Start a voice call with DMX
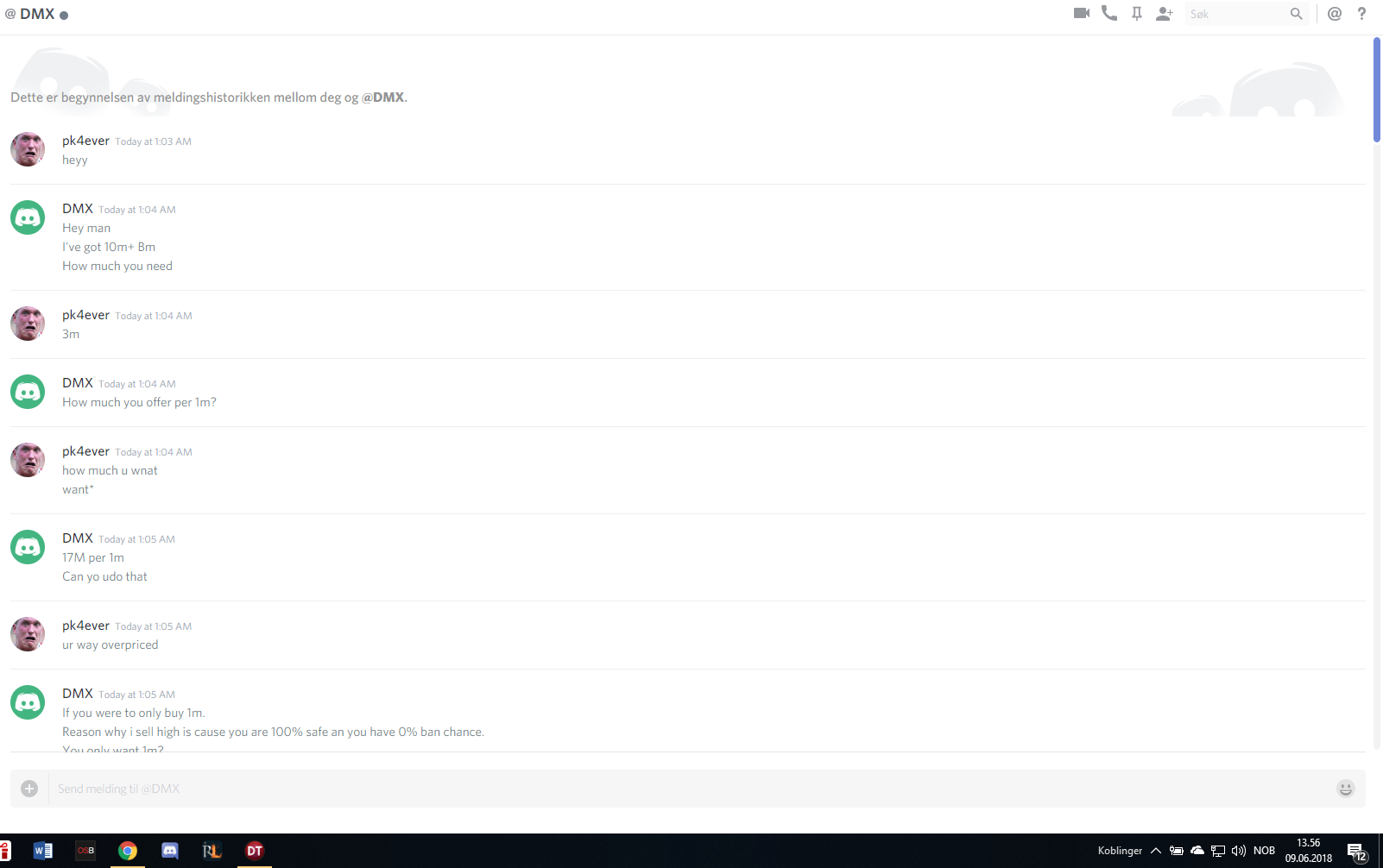1383x868 pixels. pyautogui.click(x=1109, y=14)
